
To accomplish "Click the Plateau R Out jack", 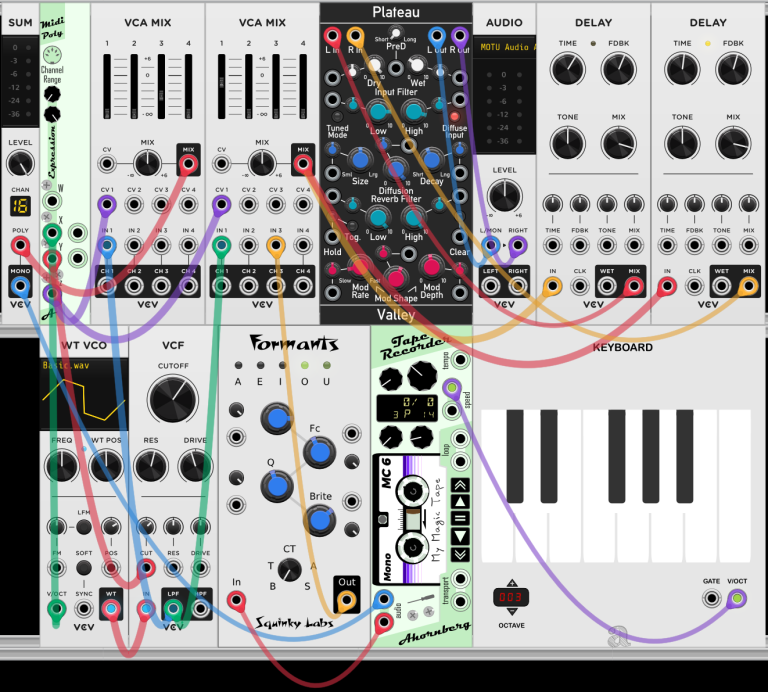I will tap(459, 36).
